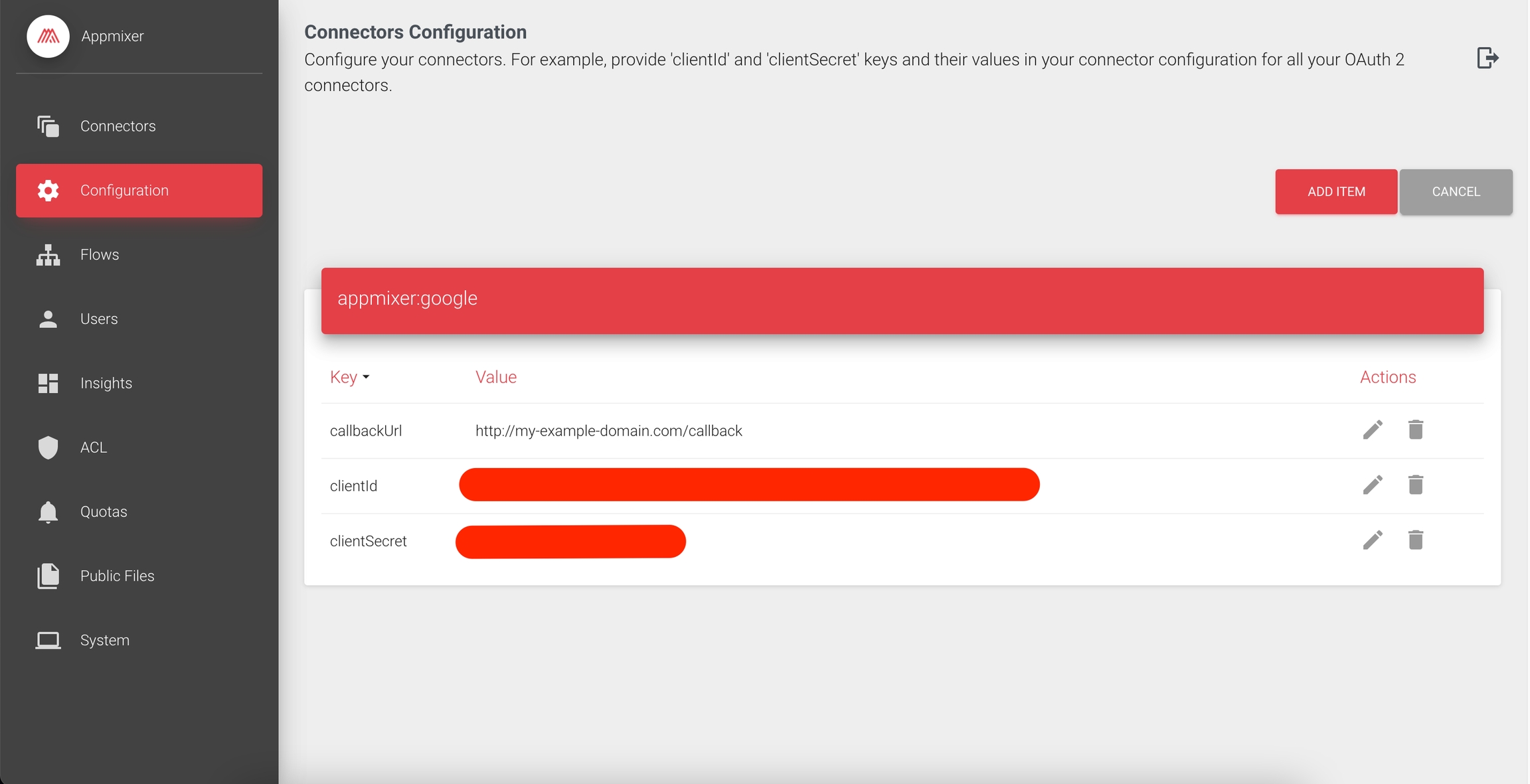Open the ACL section
Image resolution: width=1530 pixels, height=784 pixels.
pyautogui.click(x=93, y=447)
